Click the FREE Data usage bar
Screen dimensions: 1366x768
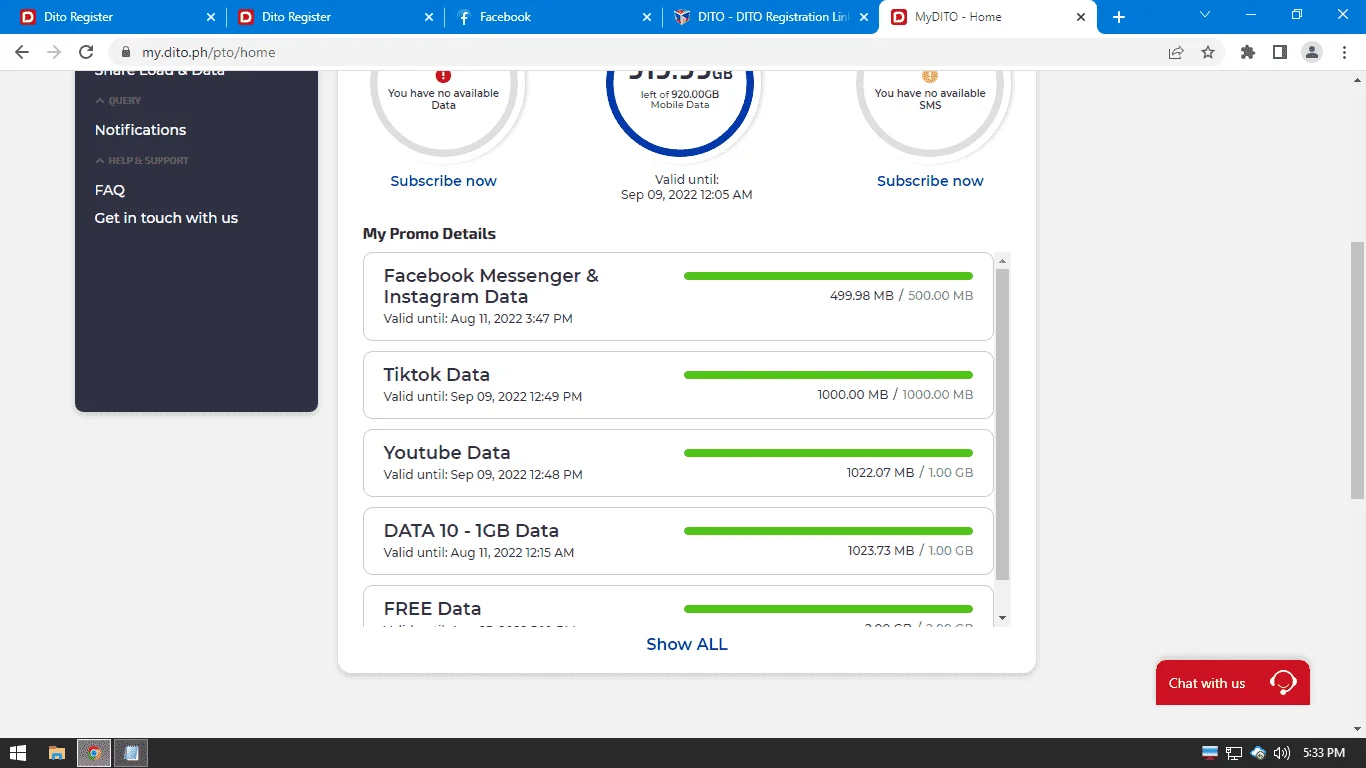(x=828, y=609)
